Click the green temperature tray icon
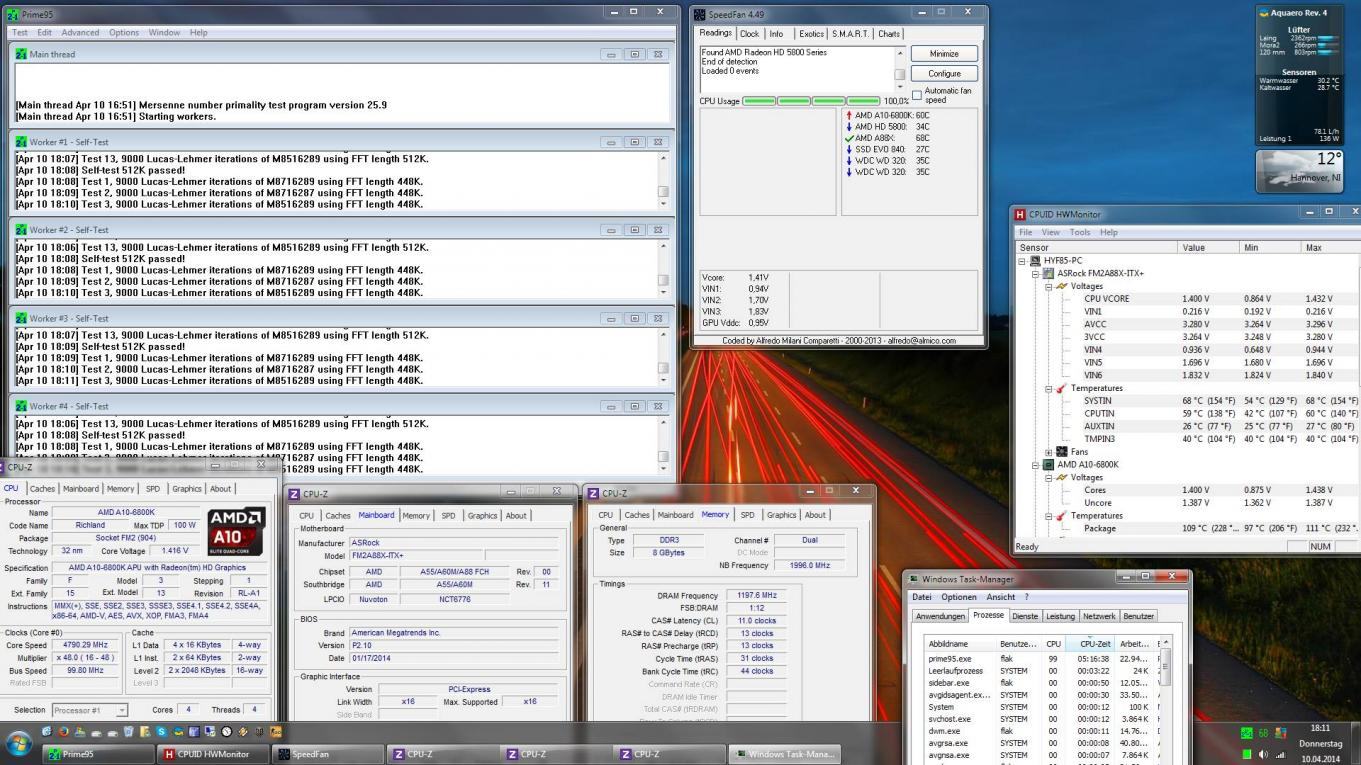Image resolution: width=1361 pixels, height=765 pixels. point(1263,733)
